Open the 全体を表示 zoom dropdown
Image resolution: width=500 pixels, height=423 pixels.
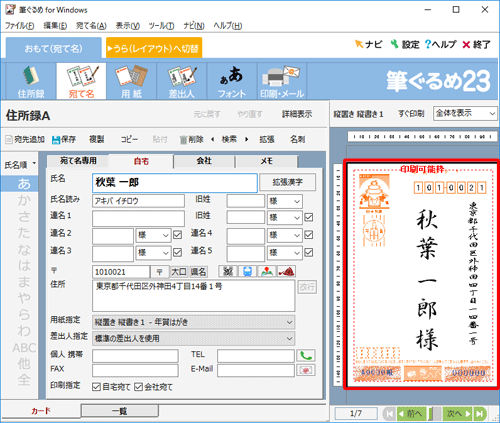coord(465,113)
